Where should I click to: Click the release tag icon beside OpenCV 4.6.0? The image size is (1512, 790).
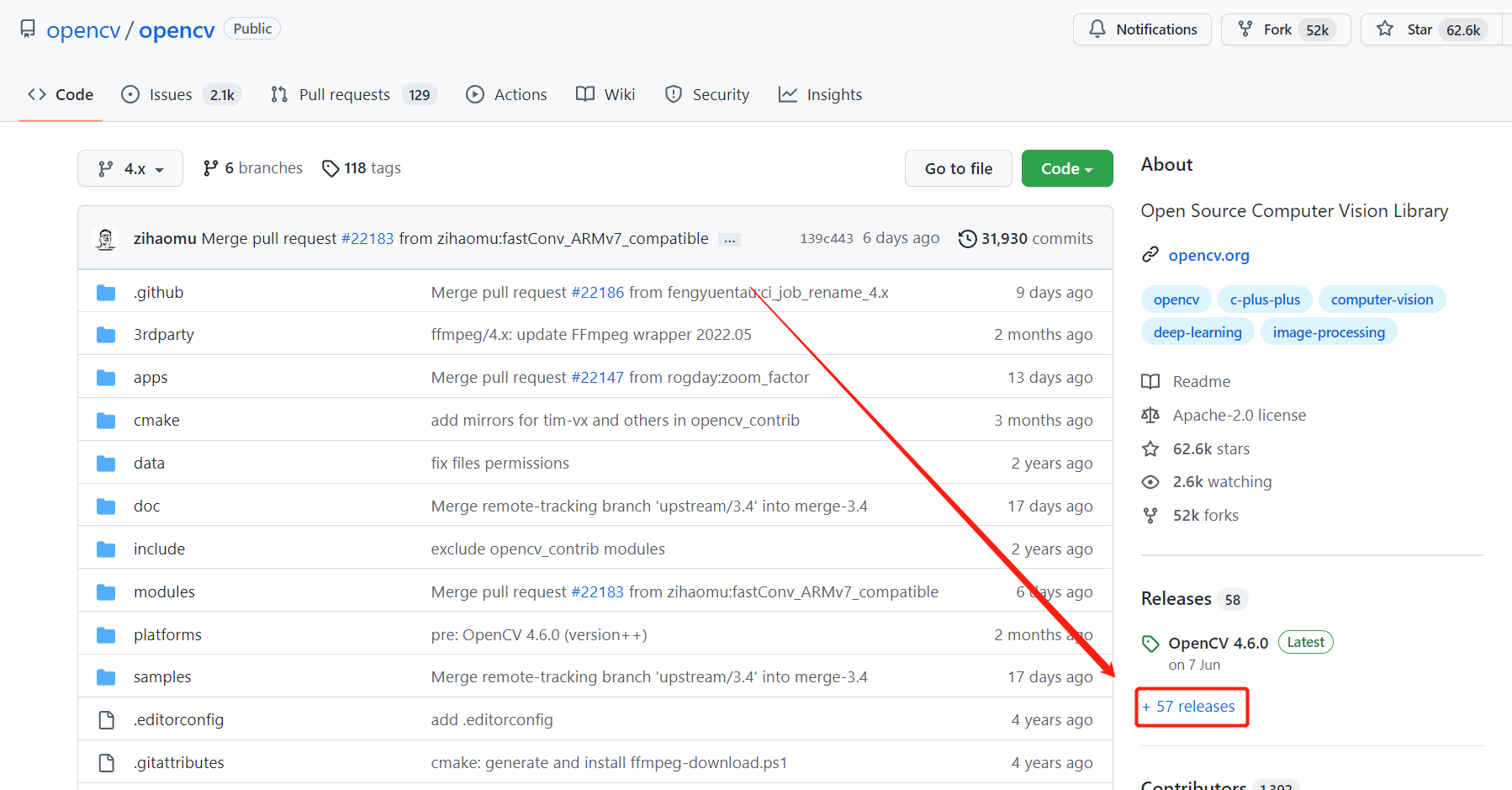[1150, 644]
